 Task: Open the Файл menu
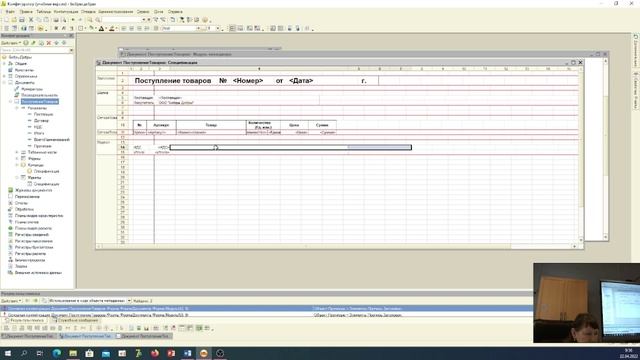[x=10, y=12]
